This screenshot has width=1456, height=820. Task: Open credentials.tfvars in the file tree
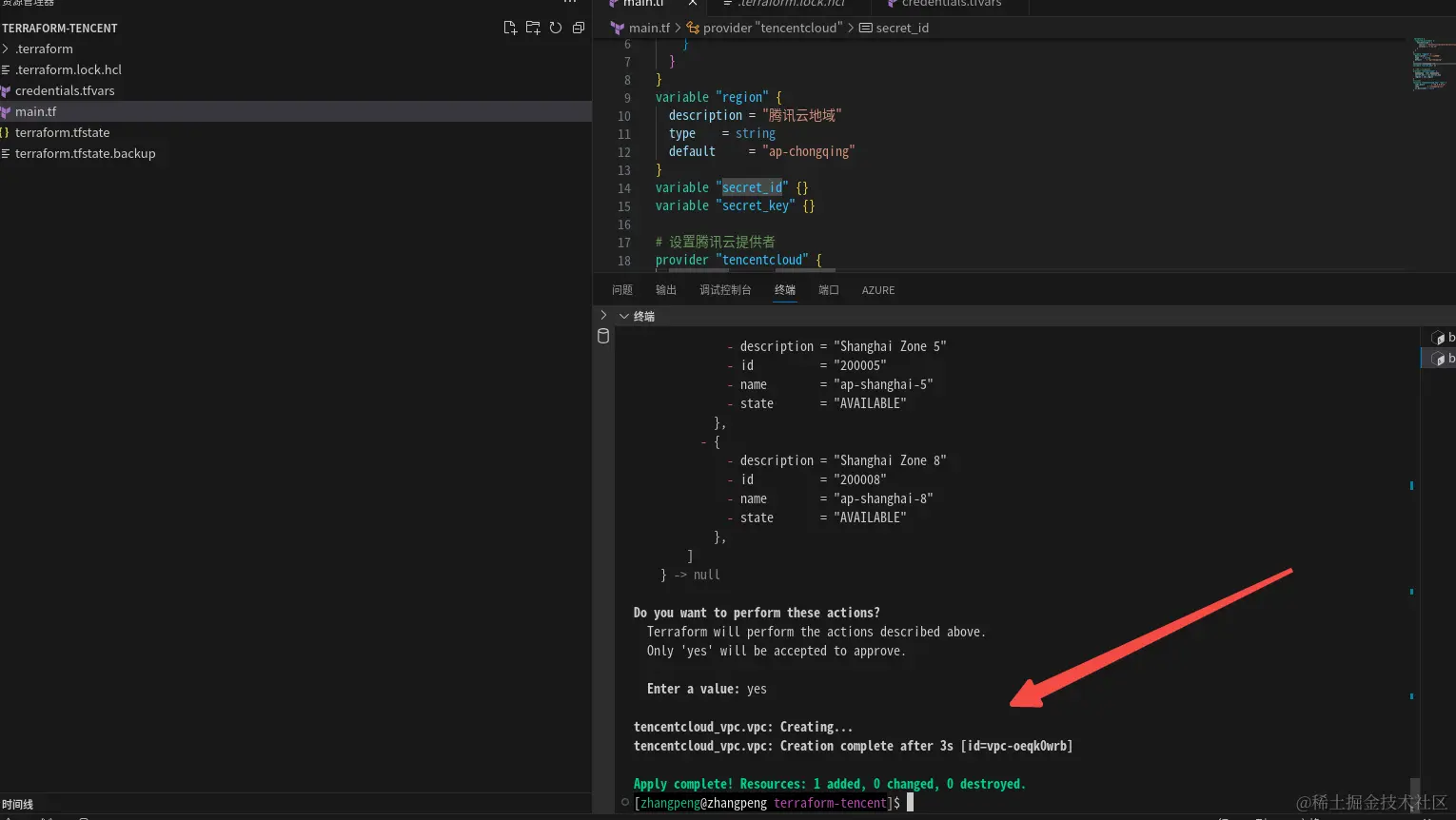pos(296,90)
